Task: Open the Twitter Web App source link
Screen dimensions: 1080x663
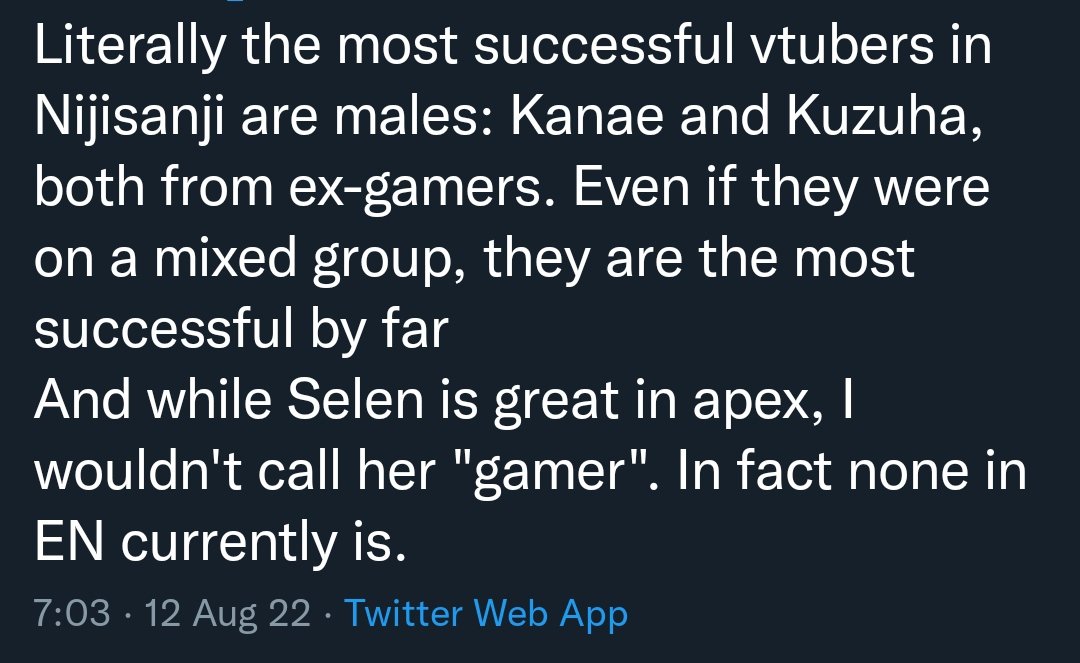Action: (x=485, y=612)
